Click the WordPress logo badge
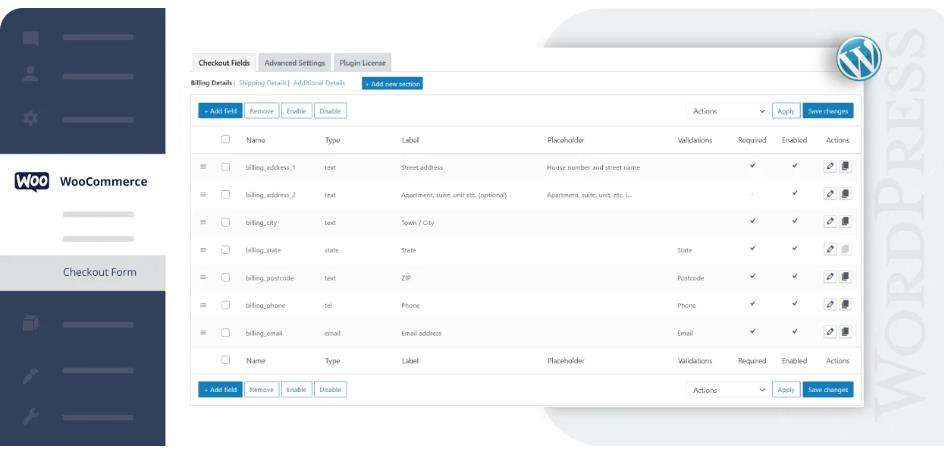Screen dimensions: 944x462 [859, 58]
